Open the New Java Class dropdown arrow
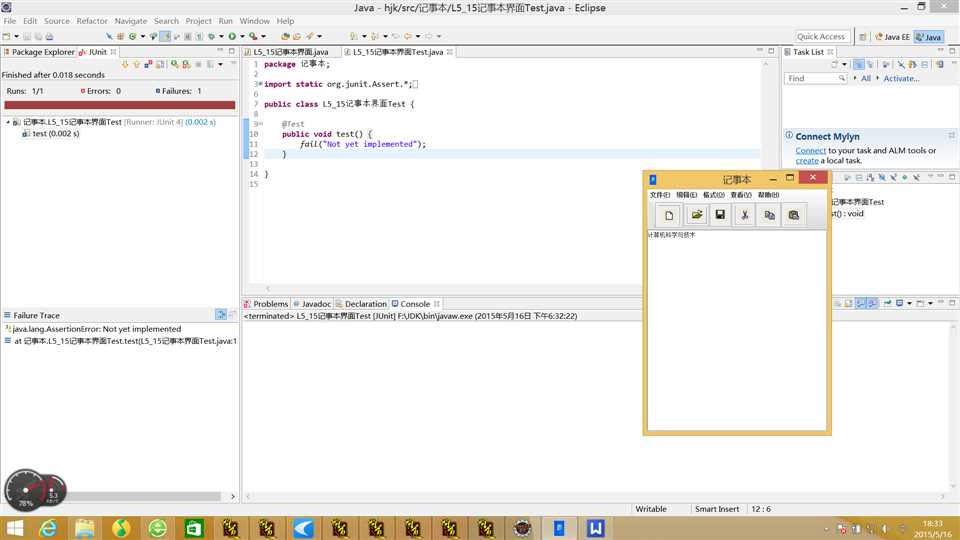 click(143, 36)
